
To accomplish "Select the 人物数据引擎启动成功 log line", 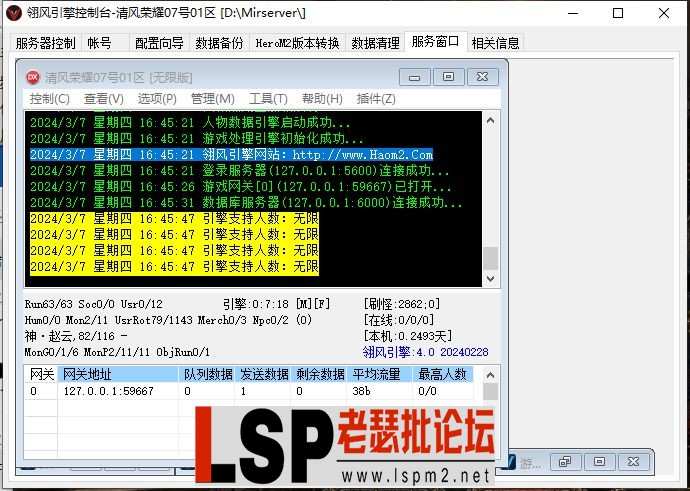I will point(190,122).
